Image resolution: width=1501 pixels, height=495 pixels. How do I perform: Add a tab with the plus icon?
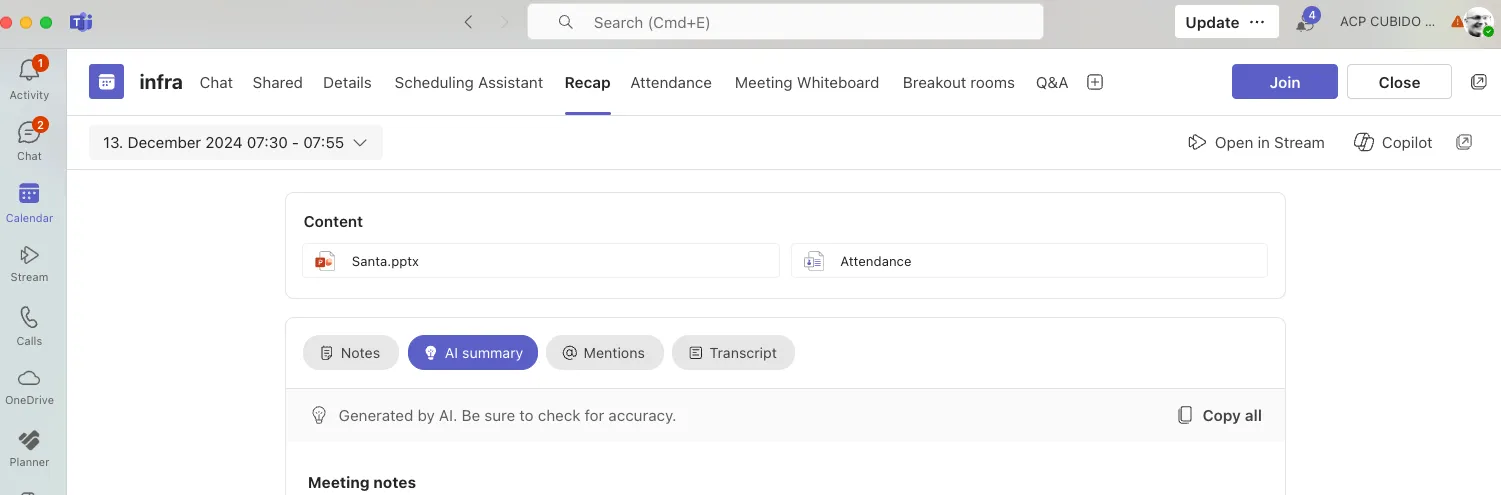[1095, 83]
